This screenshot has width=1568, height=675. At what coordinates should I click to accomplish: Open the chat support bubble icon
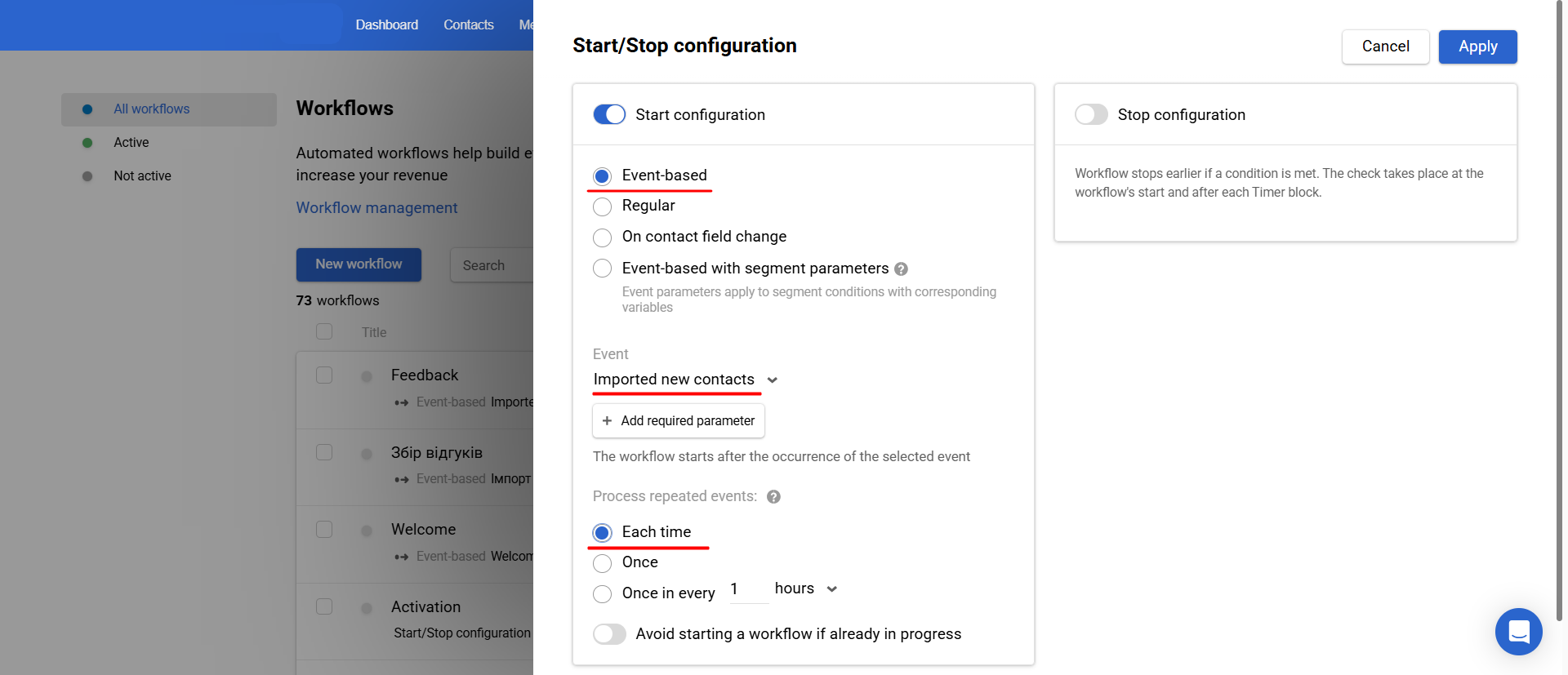pos(1518,631)
